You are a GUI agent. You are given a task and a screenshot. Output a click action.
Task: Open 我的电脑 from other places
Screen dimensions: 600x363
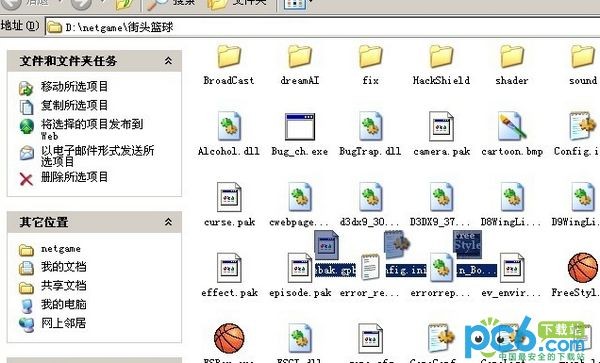pyautogui.click(x=64, y=304)
